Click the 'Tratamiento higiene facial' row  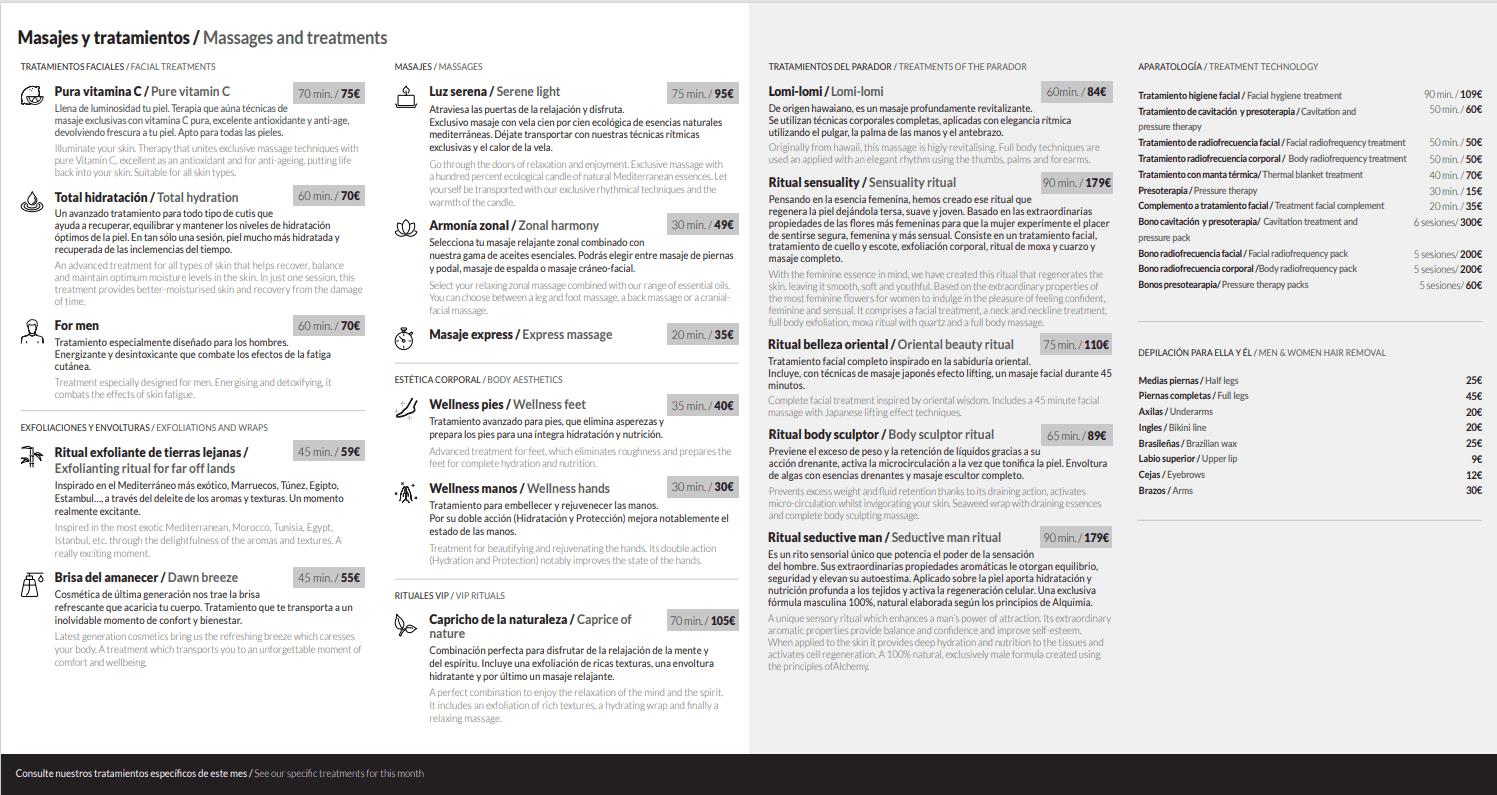[1310, 95]
